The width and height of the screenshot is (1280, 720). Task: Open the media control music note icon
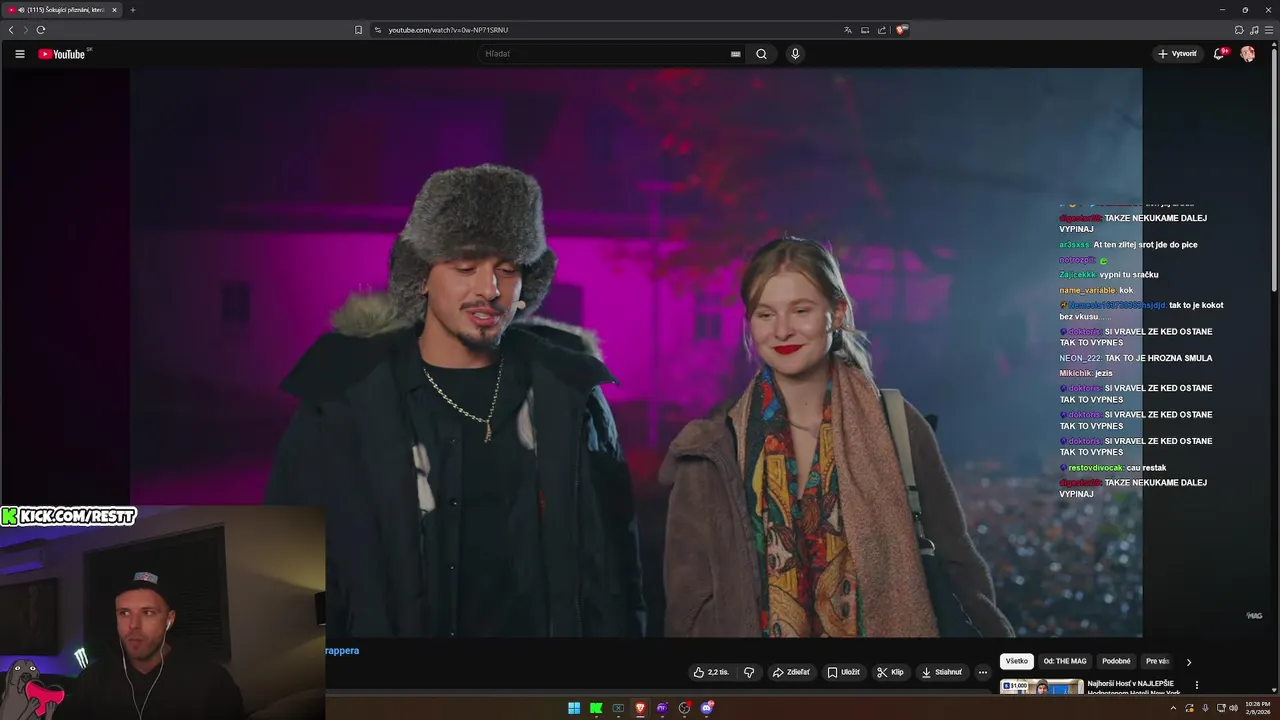tap(1254, 30)
